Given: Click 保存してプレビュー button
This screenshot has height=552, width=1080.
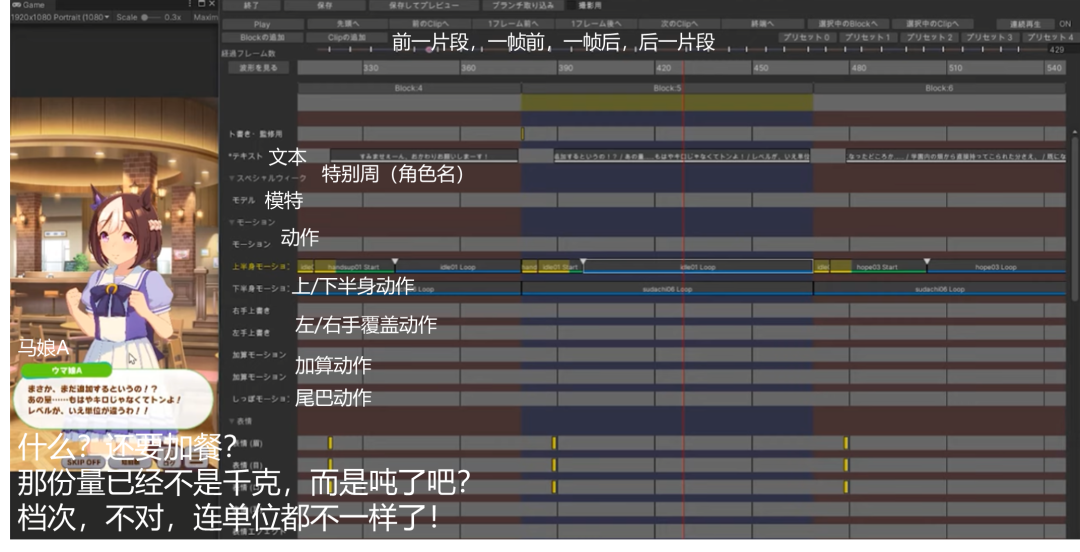Looking at the screenshot, I should coord(424,6).
